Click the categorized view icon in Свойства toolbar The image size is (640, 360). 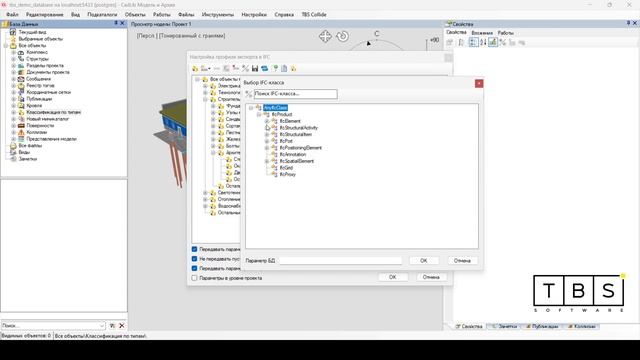pos(473,42)
